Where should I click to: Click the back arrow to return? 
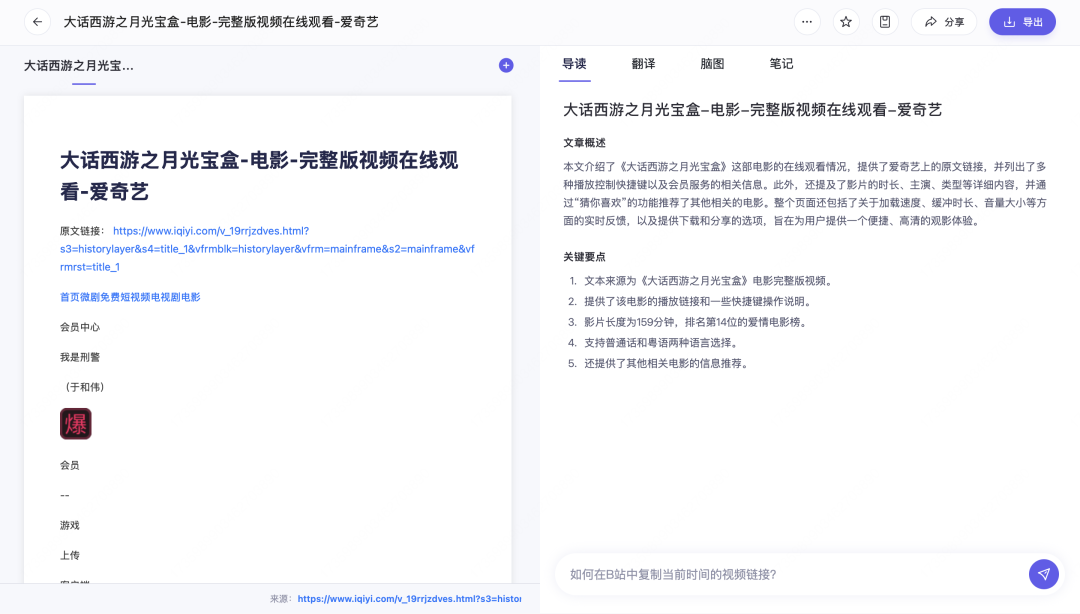(36, 21)
